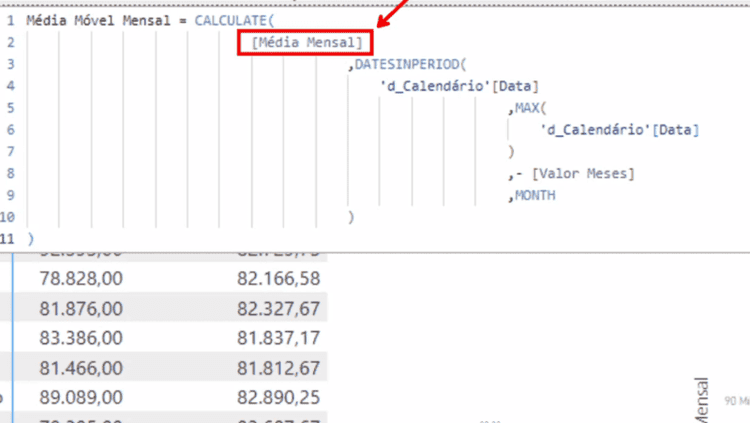This screenshot has height=423, width=750.
Task: Select the table cell 81.837,17
Action: (x=278, y=338)
